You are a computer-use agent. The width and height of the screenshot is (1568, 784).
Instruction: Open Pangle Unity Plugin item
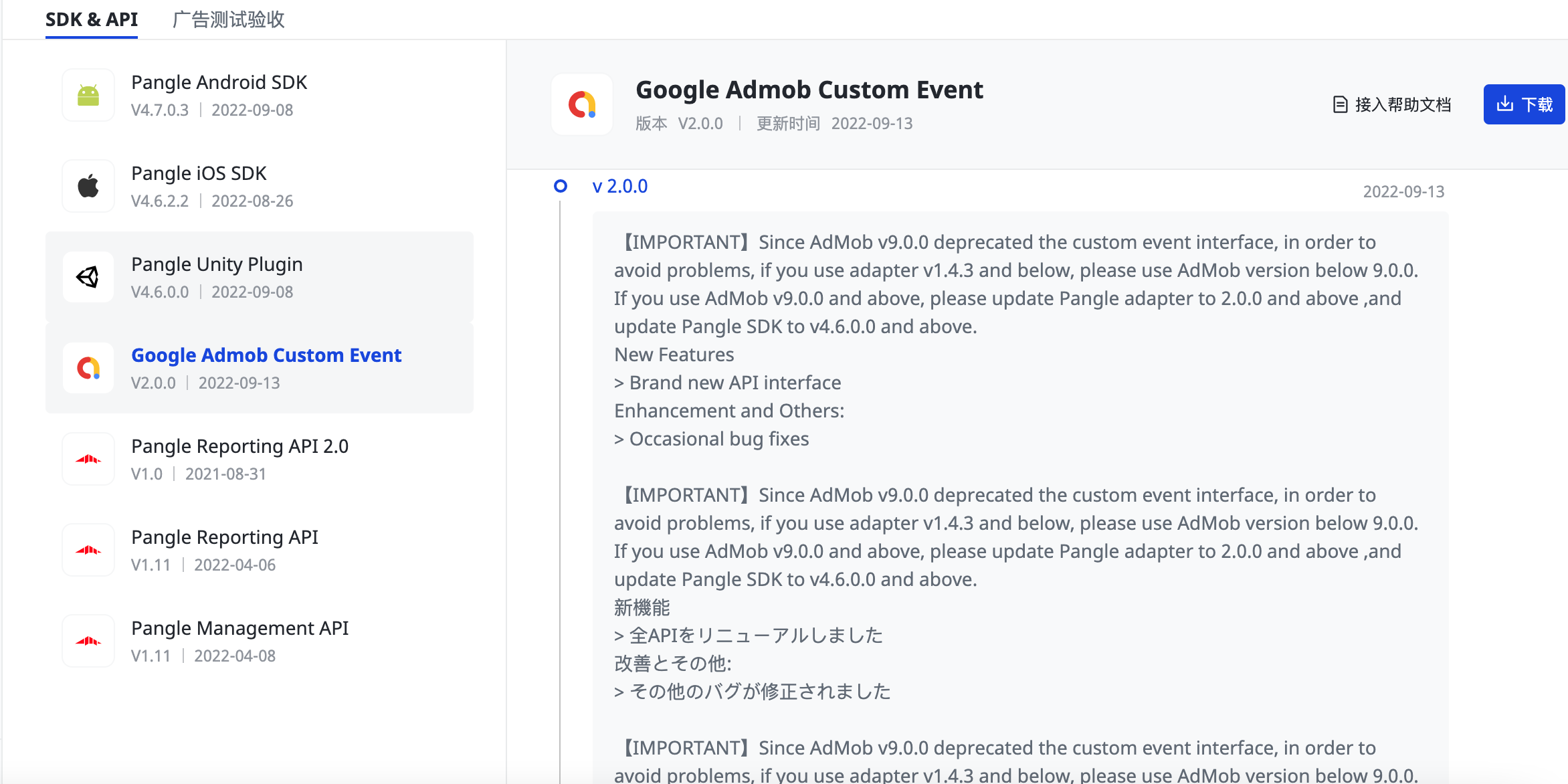(260, 277)
